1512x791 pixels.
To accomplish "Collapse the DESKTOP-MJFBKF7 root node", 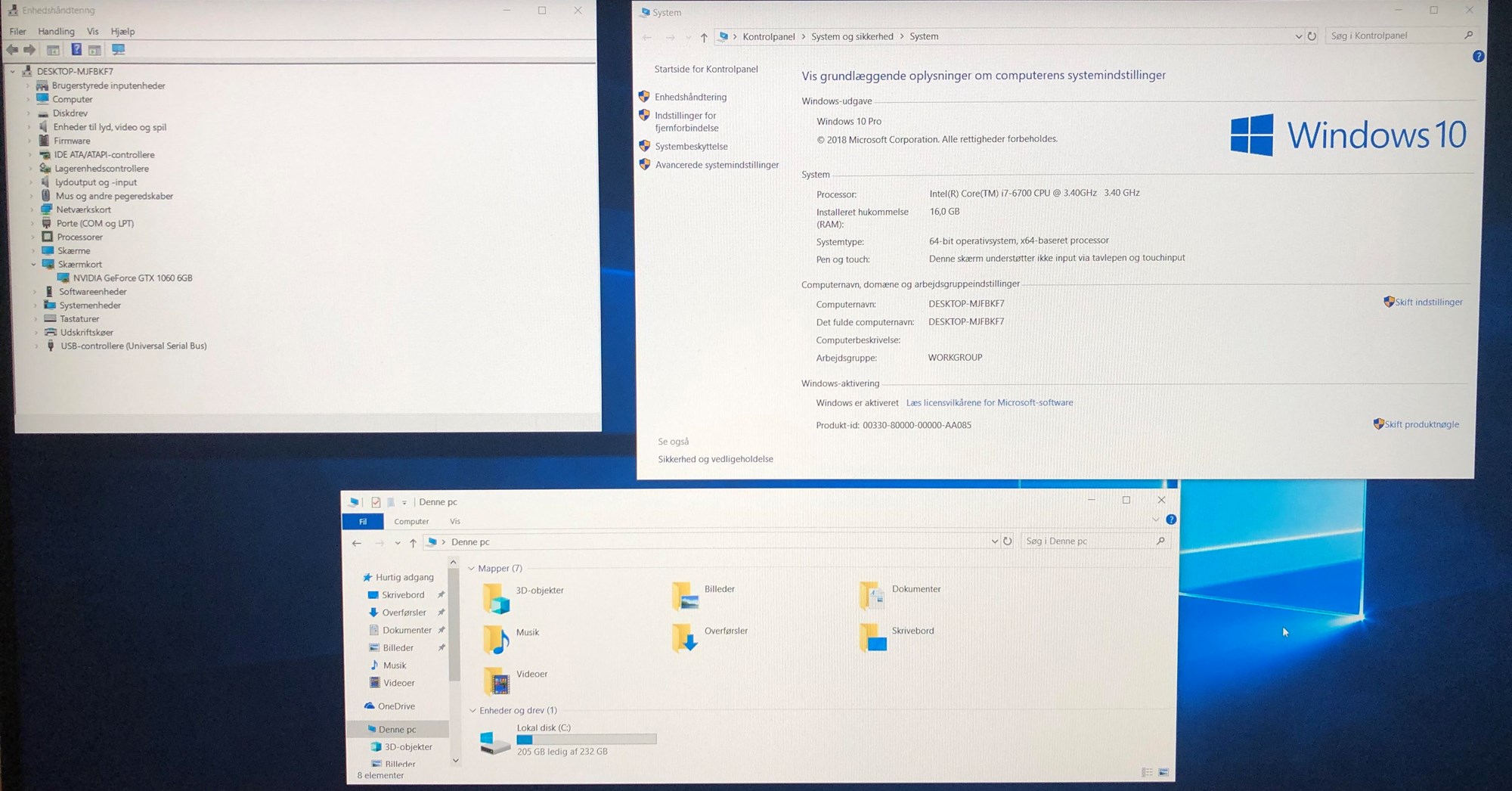I will 13,72.
